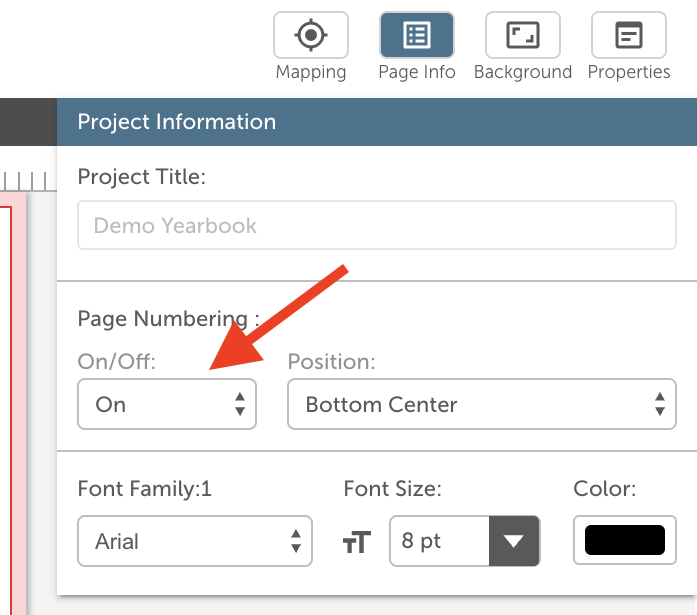Expand the font size dropdown arrow
This screenshot has width=697, height=615.
point(514,541)
